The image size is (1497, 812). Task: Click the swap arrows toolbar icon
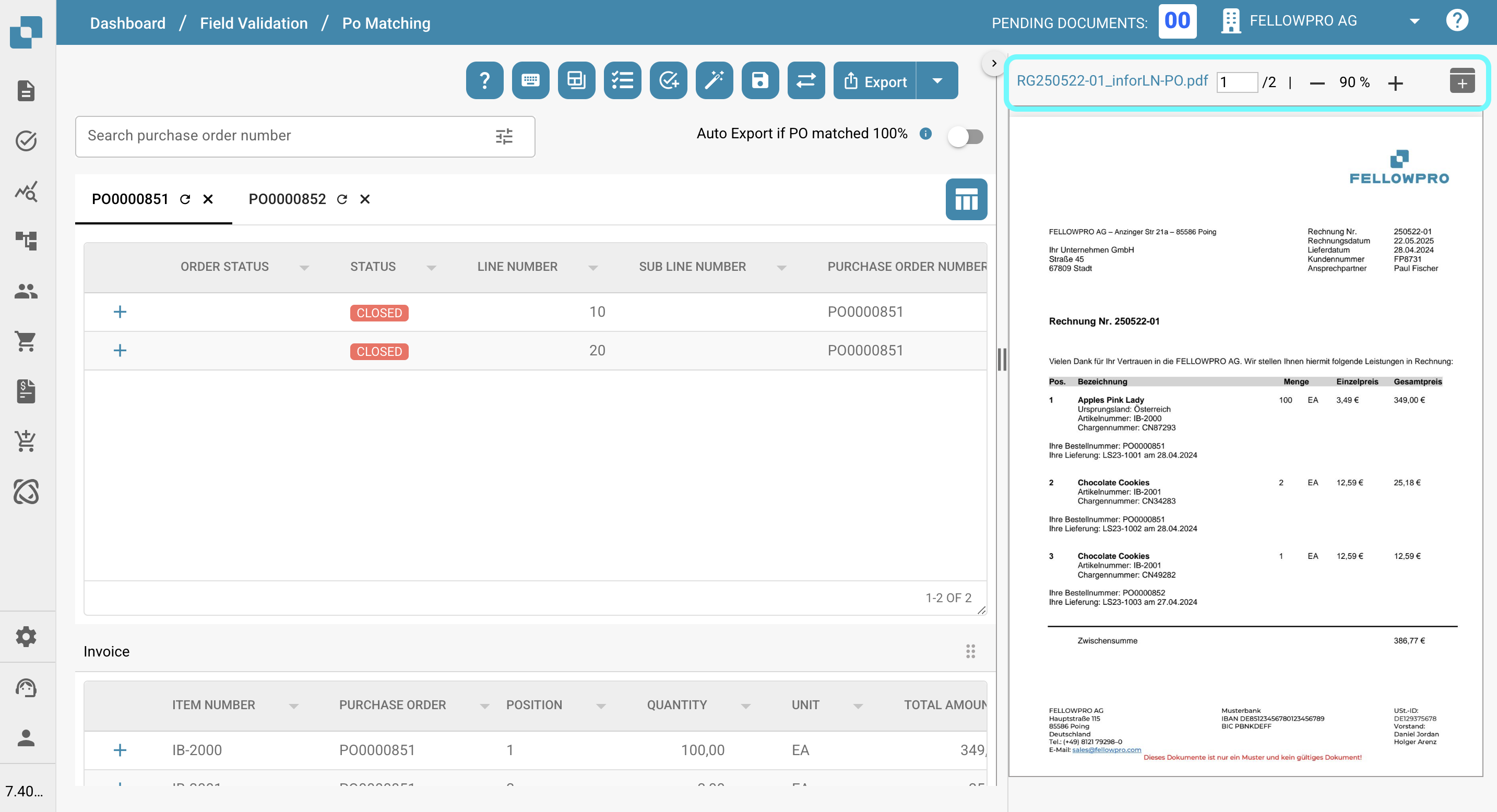tap(805, 80)
